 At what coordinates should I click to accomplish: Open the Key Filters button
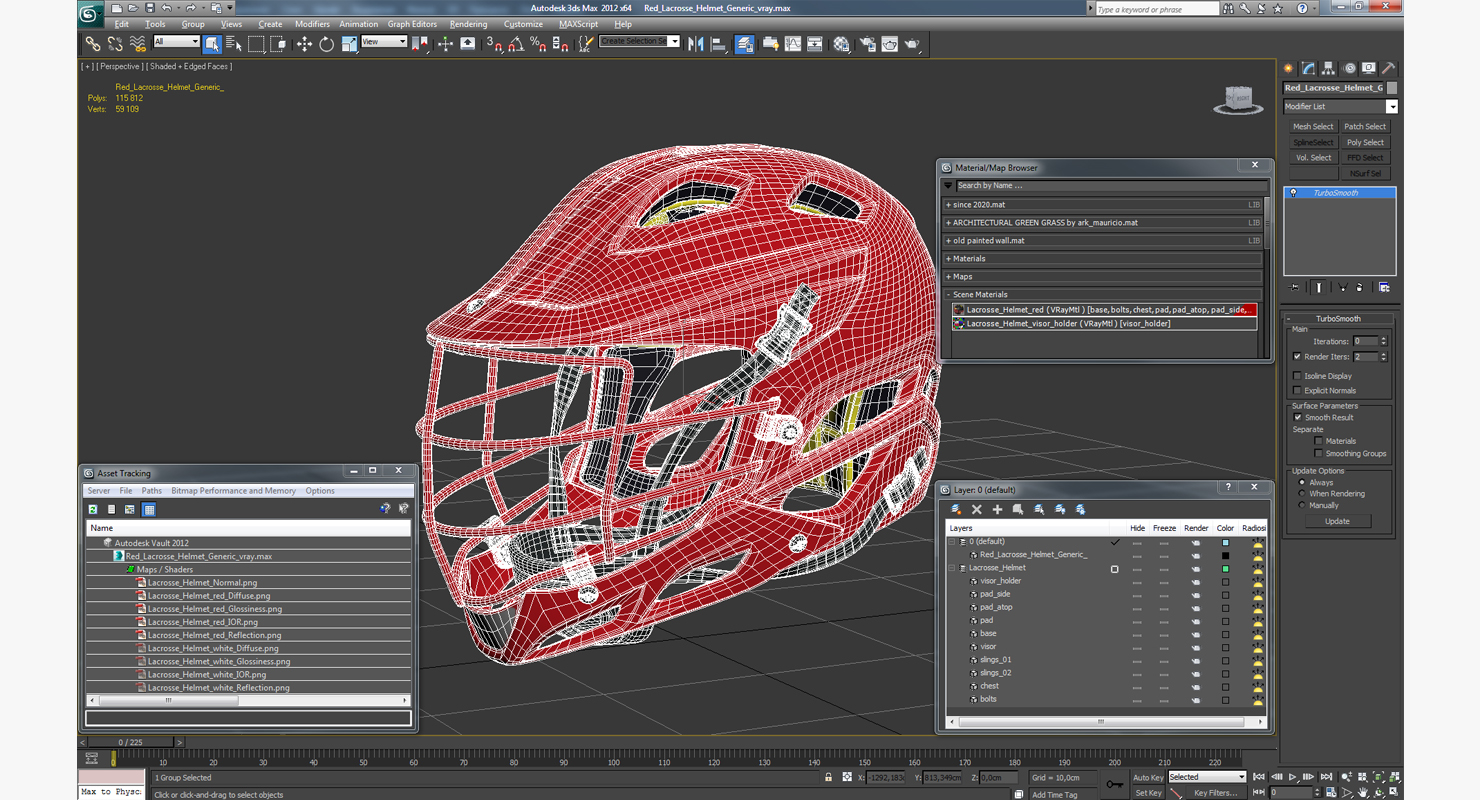click(1216, 793)
